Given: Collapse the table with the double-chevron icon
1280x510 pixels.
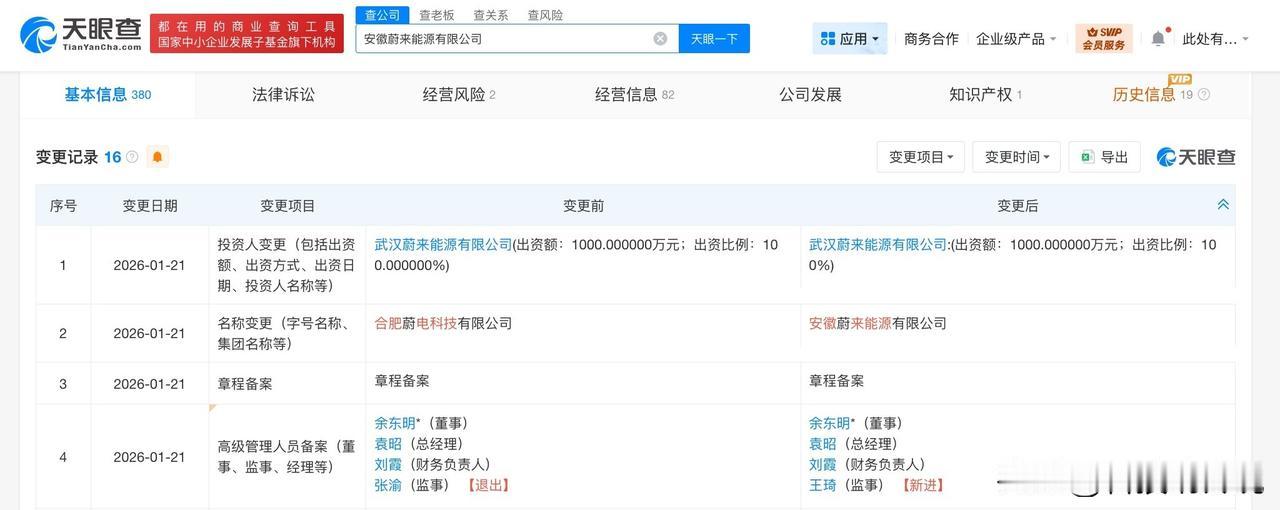Looking at the screenshot, I should coord(1222,204).
